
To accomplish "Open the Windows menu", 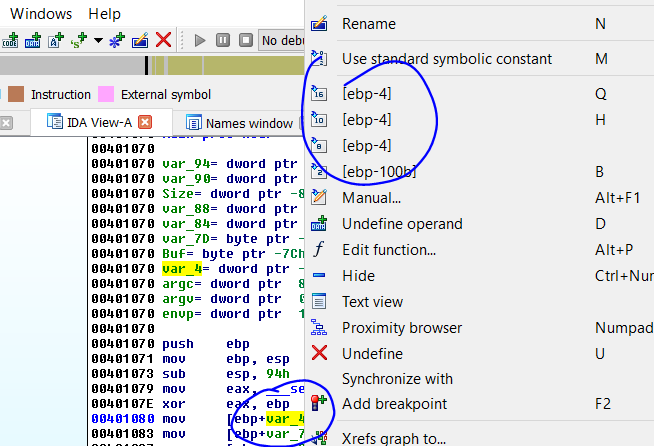I will (41, 14).
